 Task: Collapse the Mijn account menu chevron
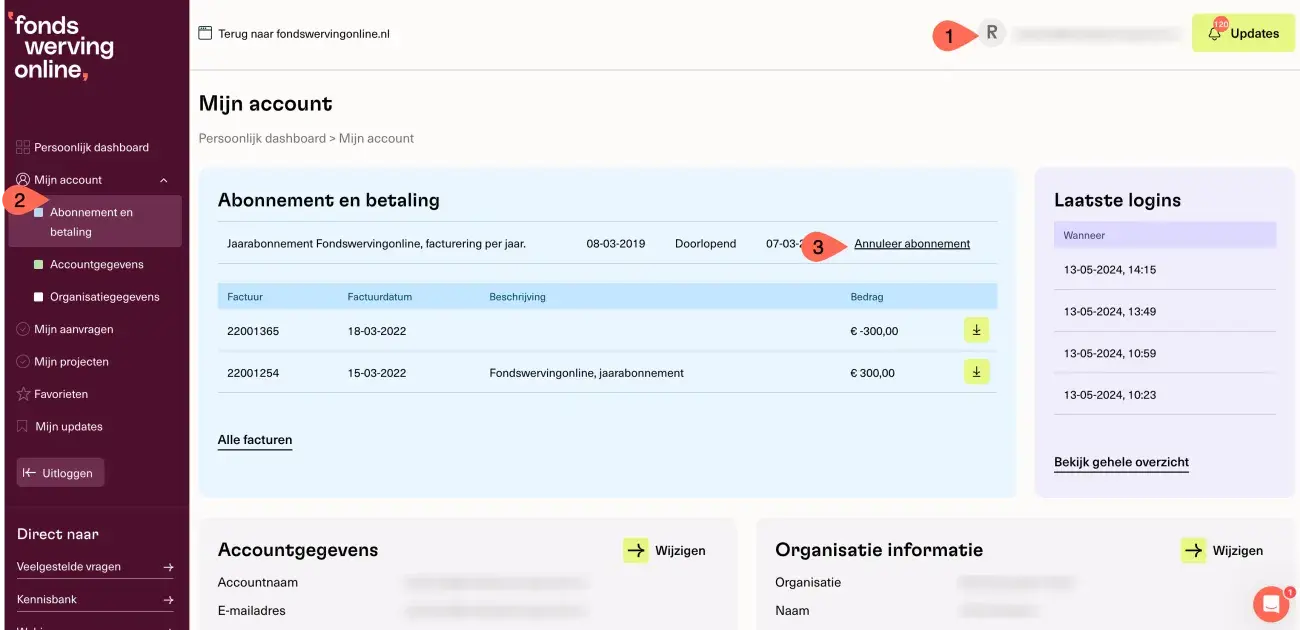tap(164, 180)
